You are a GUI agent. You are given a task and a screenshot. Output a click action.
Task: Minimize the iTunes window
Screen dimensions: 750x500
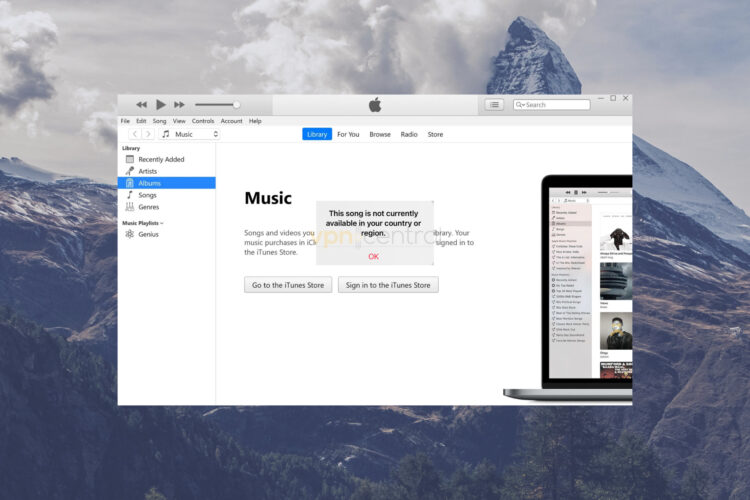601,98
